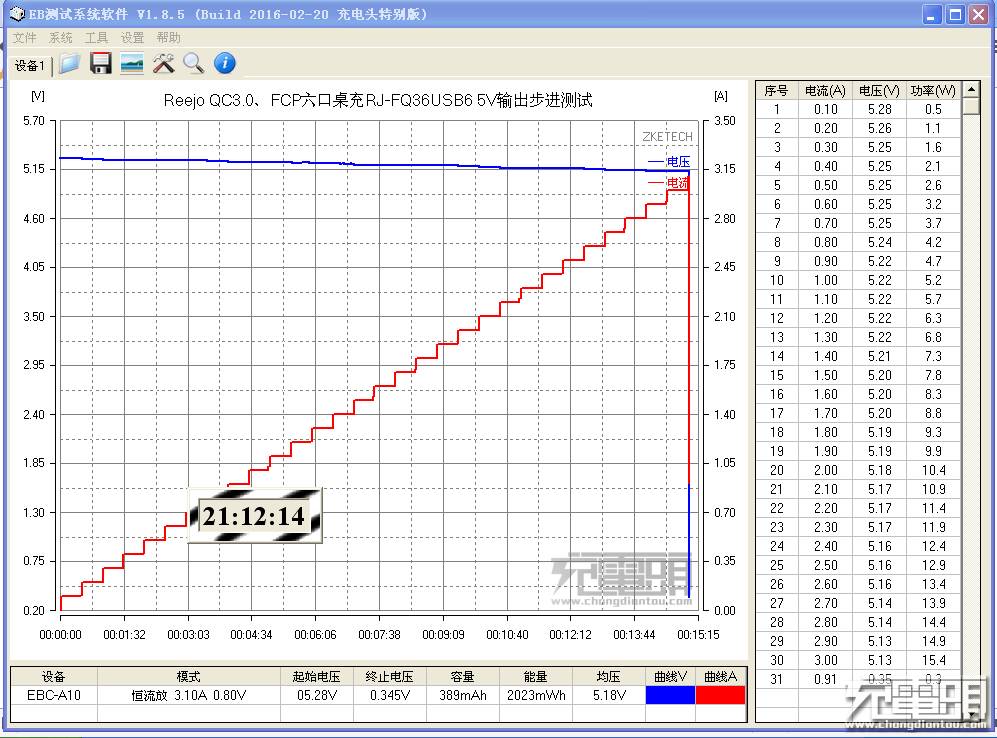Click the 容量 header in summary table
This screenshot has height=738, width=997.
tap(462, 676)
